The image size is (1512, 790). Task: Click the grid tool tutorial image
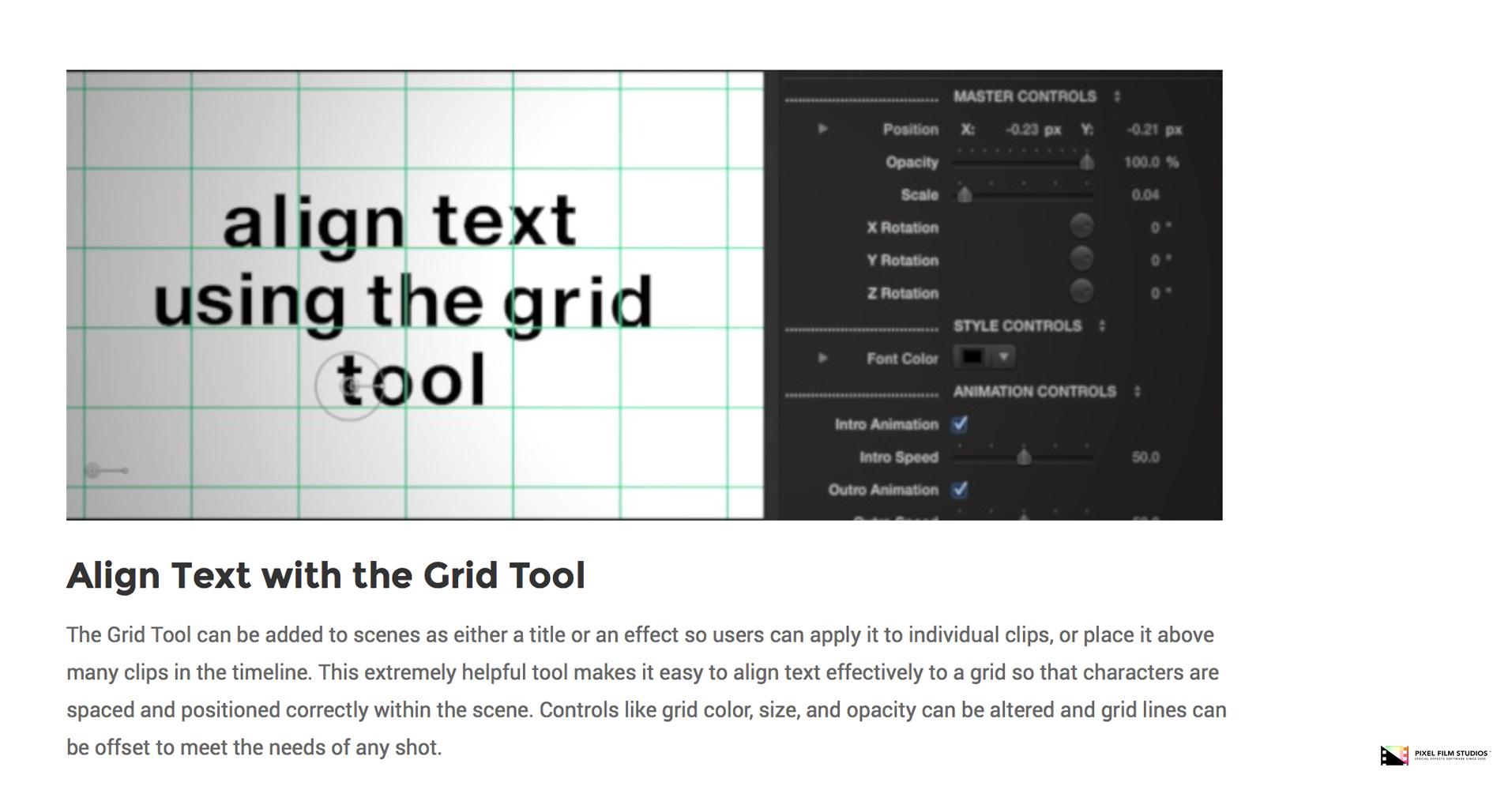pos(644,295)
